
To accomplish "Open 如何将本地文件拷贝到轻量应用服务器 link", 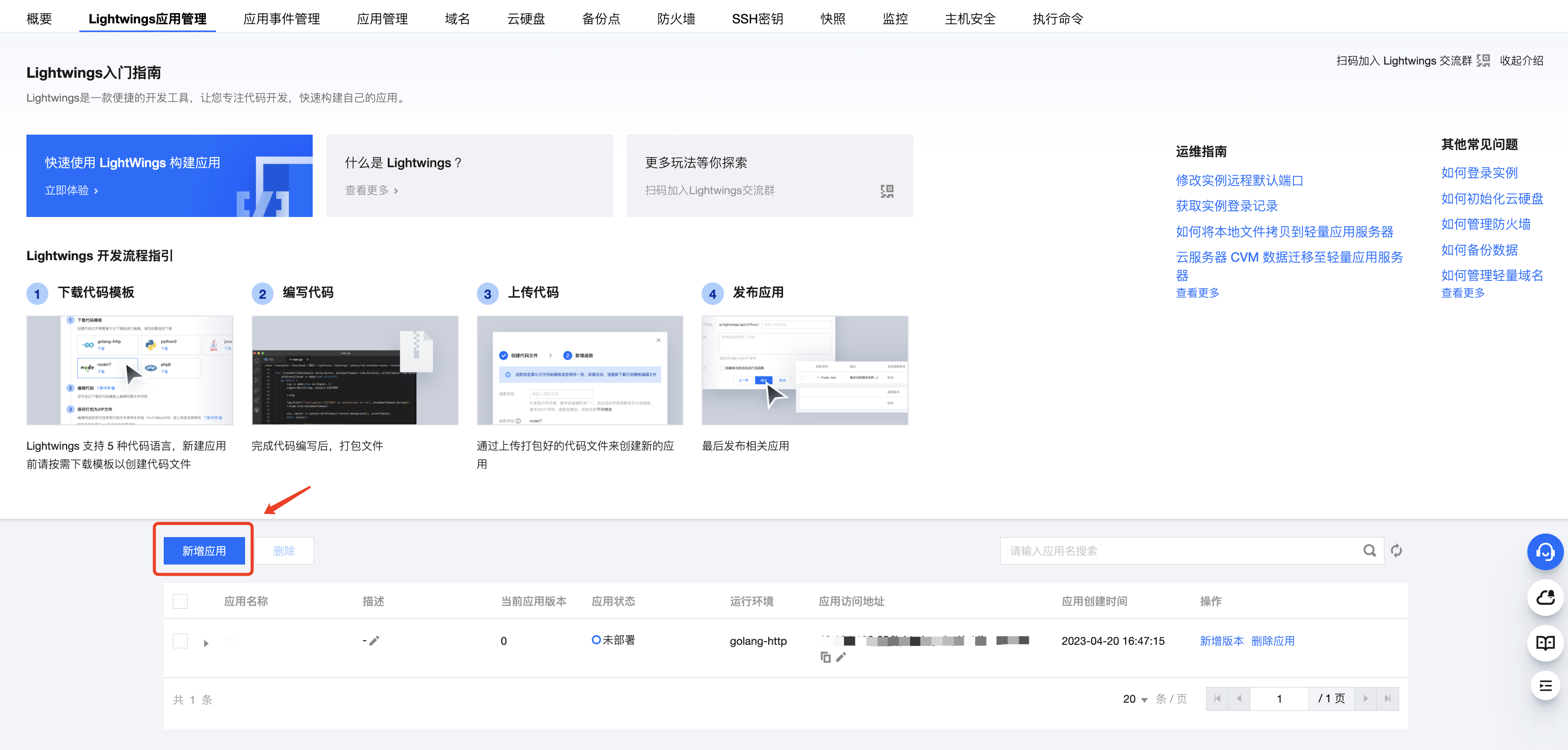I will coord(1284,232).
